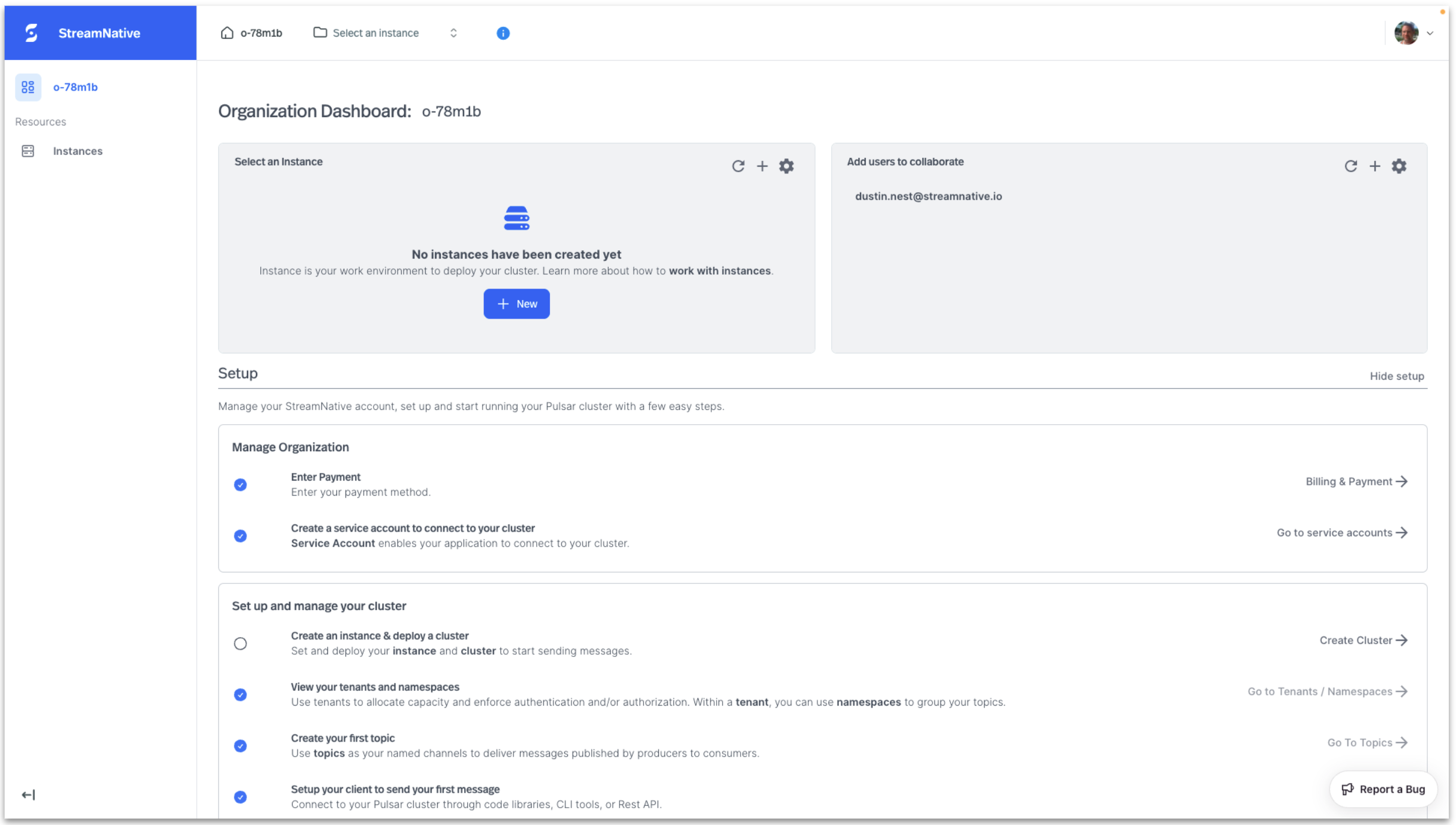
Task: Open the info icon in the top bar
Action: tap(503, 33)
